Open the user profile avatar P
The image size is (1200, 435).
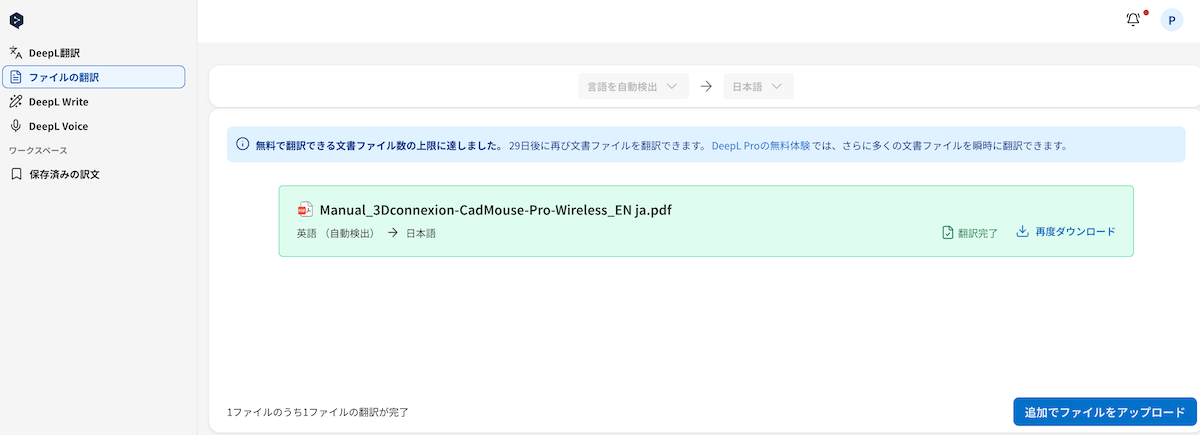(x=1171, y=20)
